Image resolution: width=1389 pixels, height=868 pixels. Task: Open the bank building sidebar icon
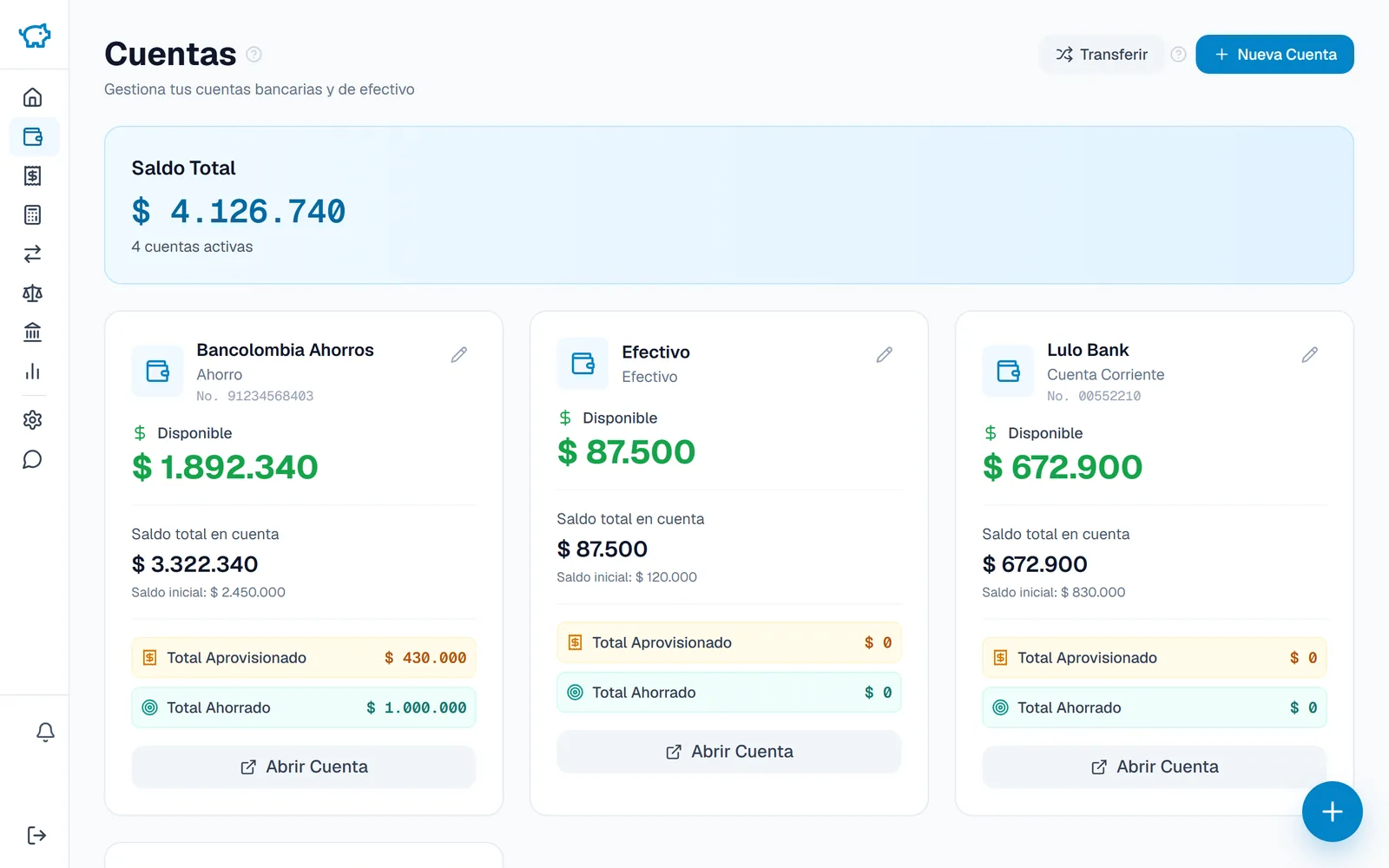[x=33, y=332]
